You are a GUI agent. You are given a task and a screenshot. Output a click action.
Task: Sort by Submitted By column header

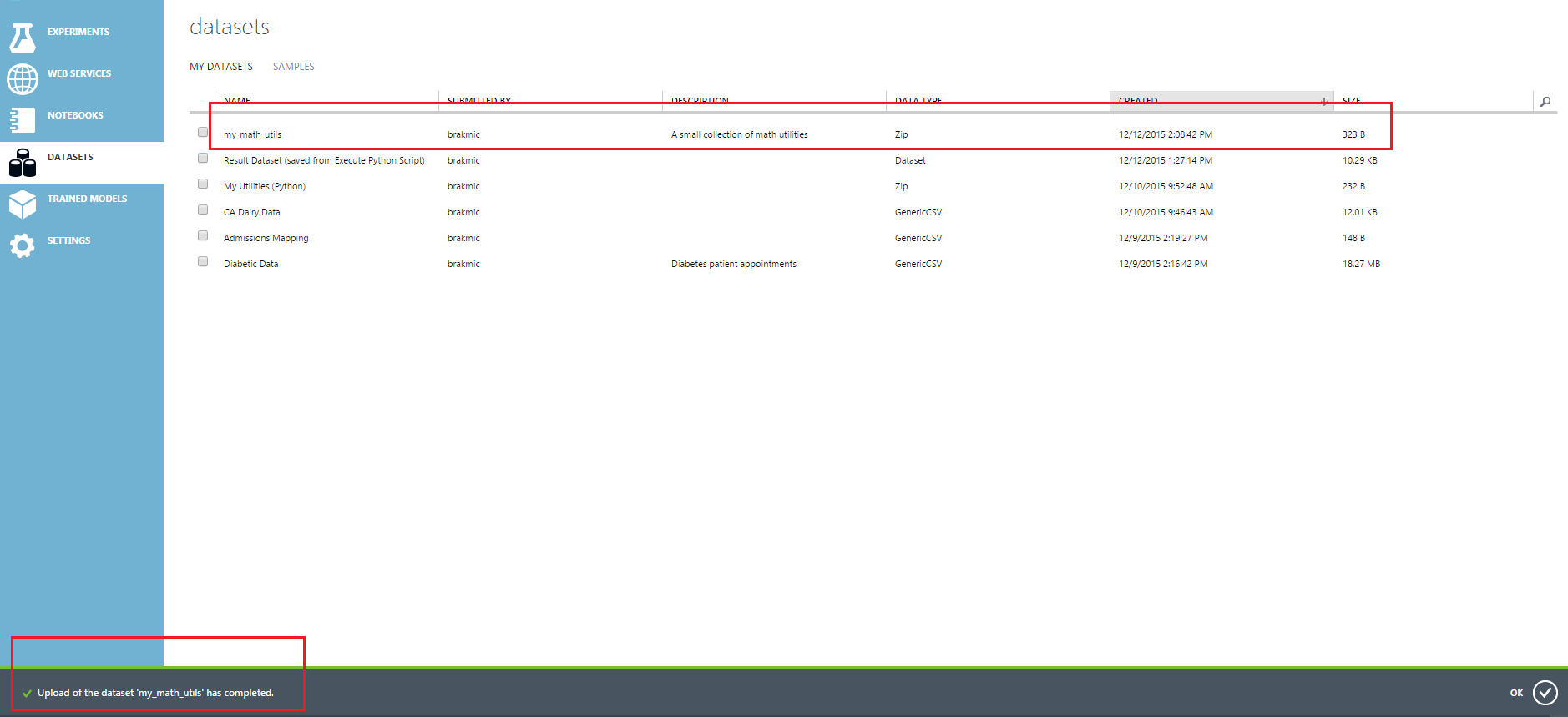(479, 101)
